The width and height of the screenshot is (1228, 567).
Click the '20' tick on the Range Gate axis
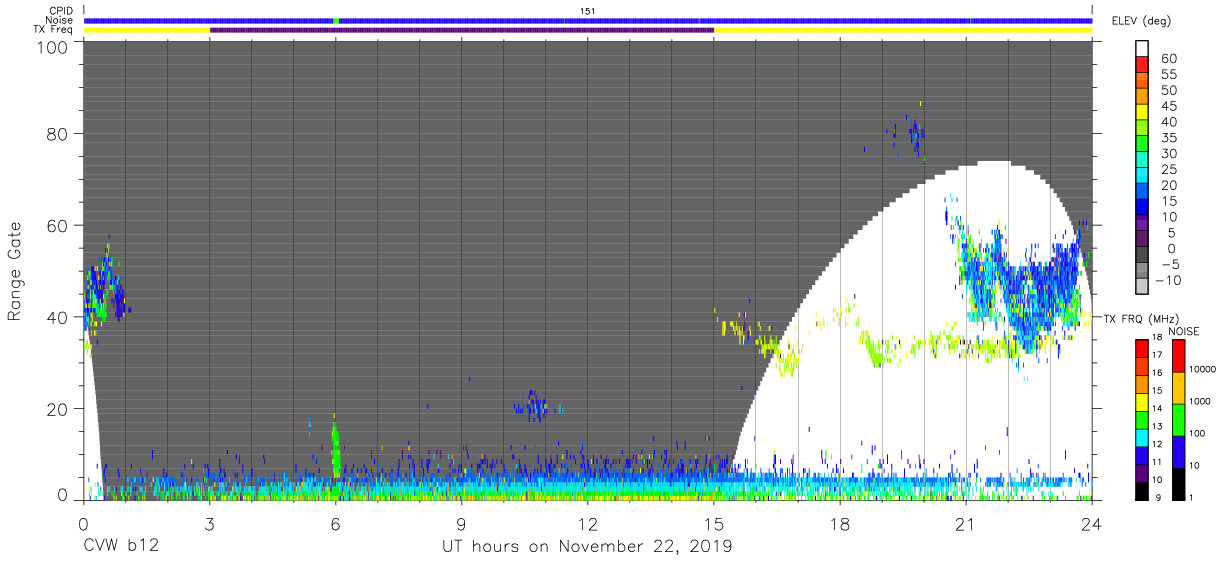pyautogui.click(x=59, y=409)
